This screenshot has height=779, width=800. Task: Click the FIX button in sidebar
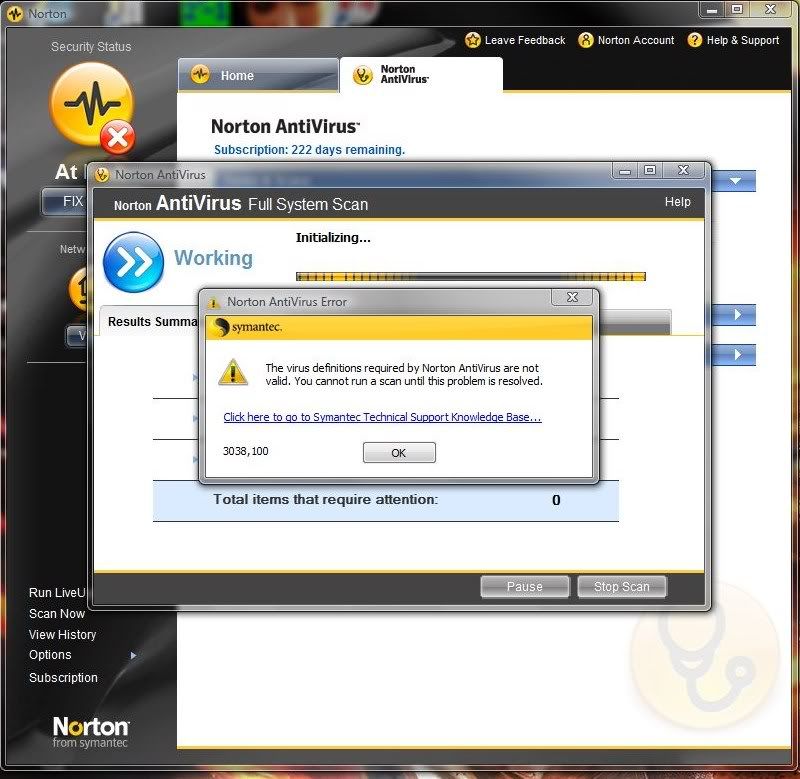[66, 201]
